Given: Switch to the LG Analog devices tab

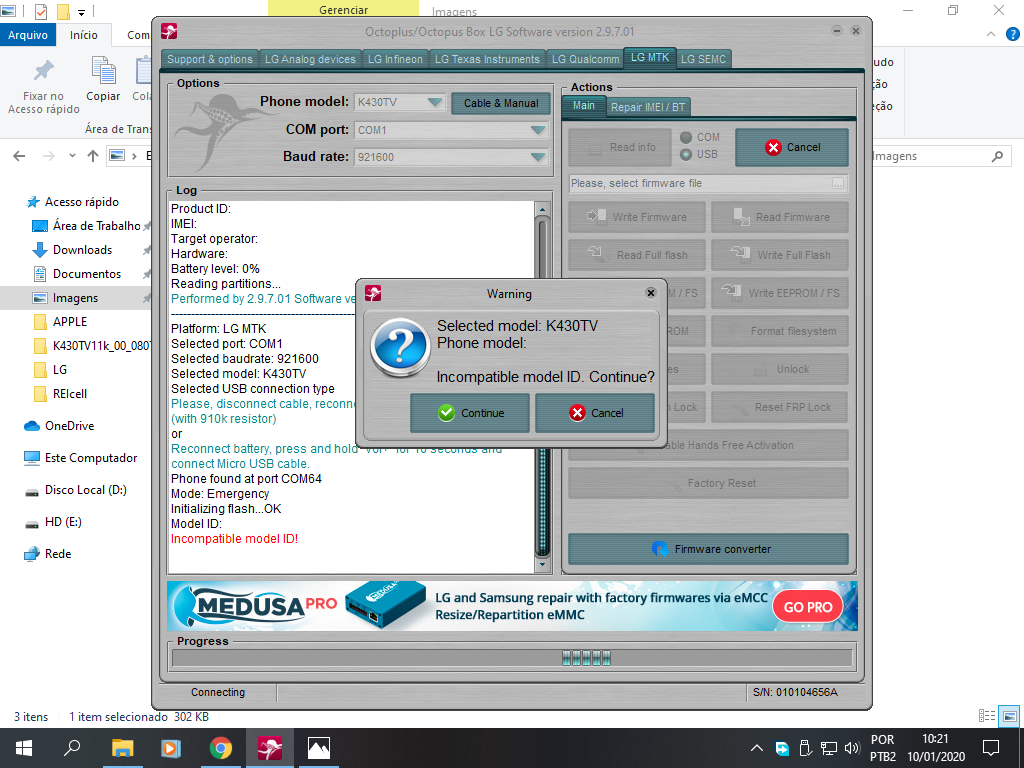Looking at the screenshot, I should [310, 59].
